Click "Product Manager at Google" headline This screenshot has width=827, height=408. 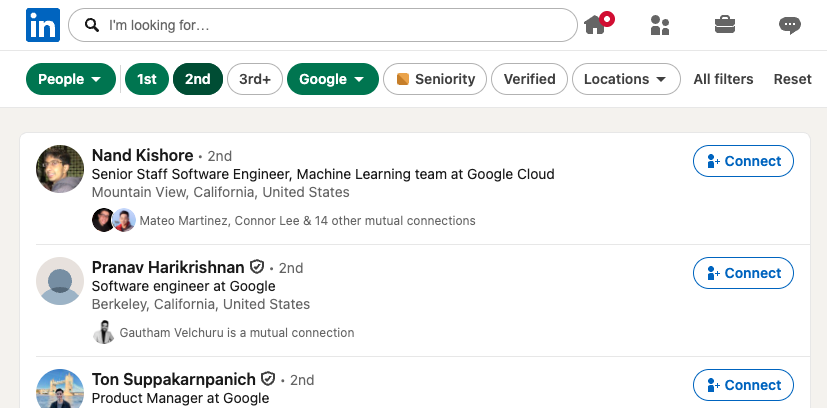coord(180,398)
